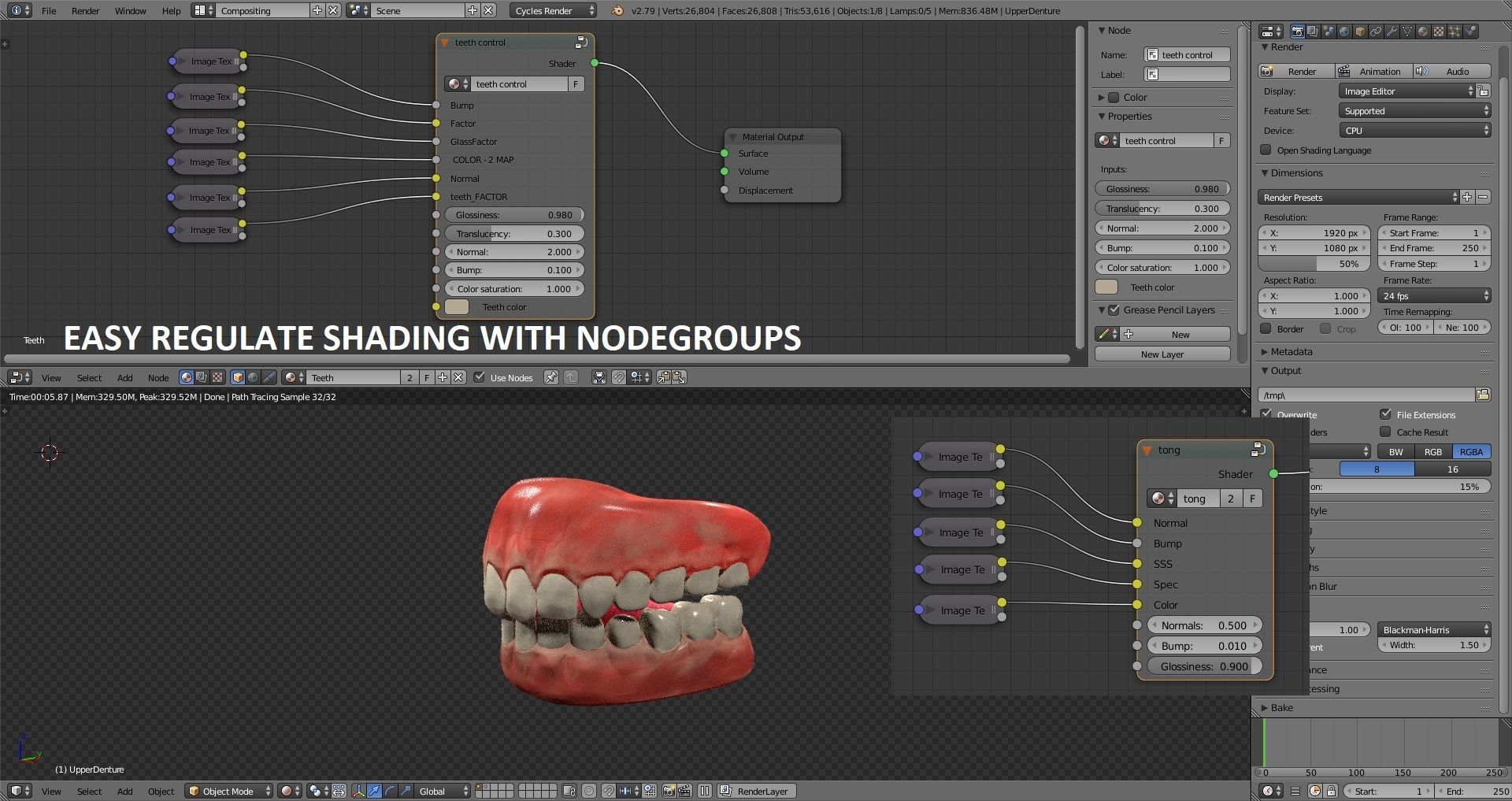Open the Physics properties tab

1471,32
